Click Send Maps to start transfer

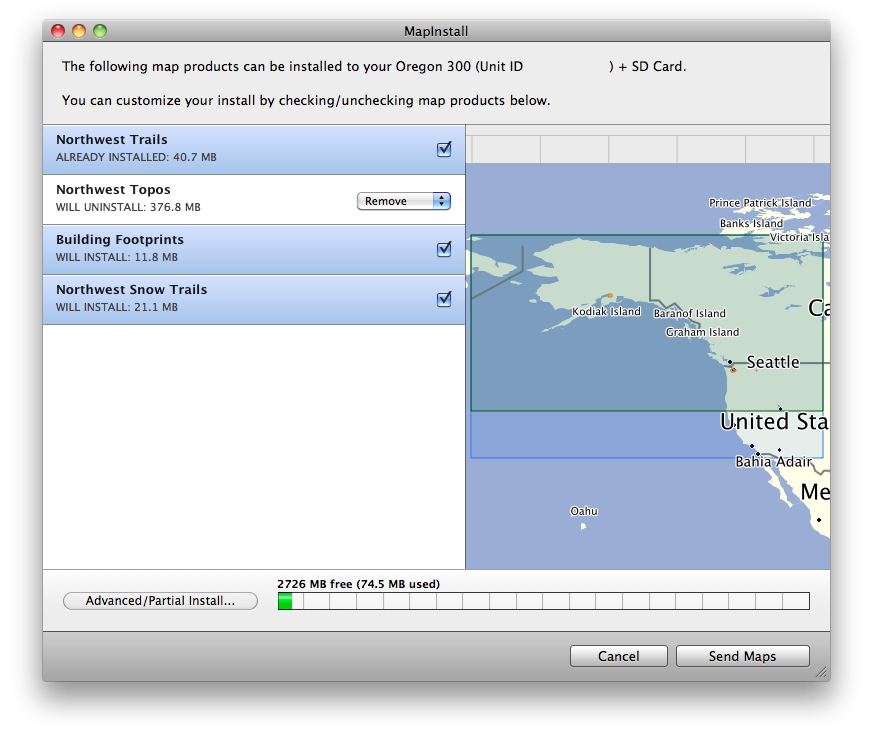(x=742, y=656)
